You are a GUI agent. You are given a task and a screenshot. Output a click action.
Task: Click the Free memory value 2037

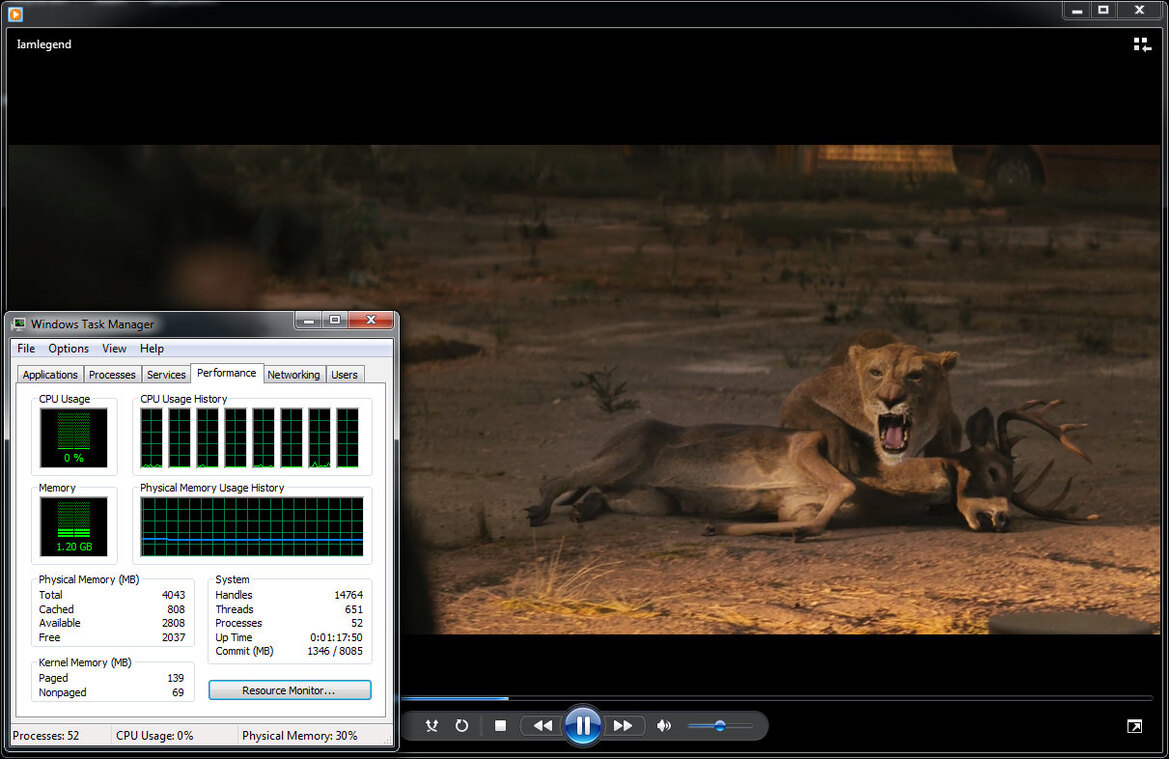pos(173,637)
